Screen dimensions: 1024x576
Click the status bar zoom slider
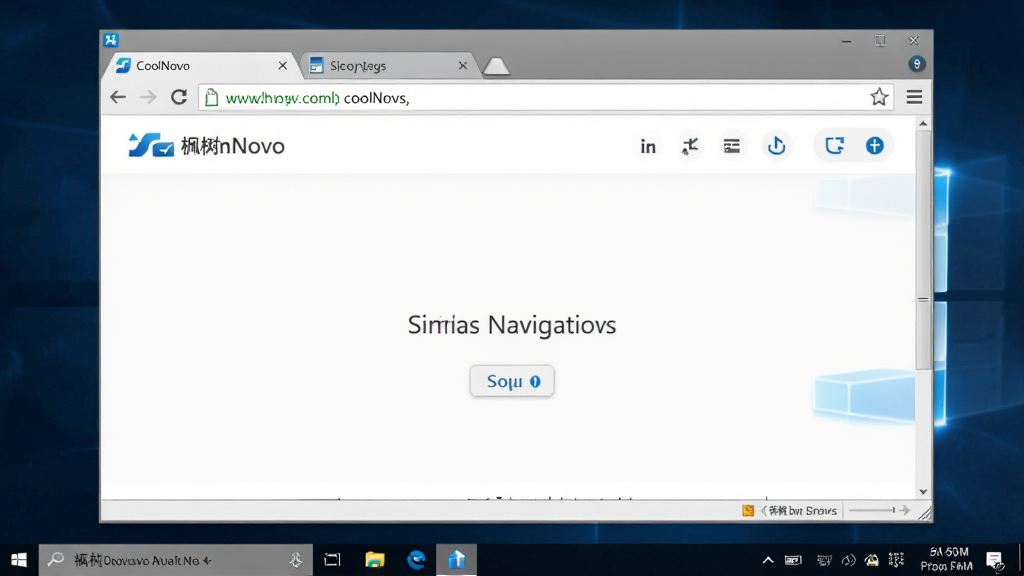point(872,511)
